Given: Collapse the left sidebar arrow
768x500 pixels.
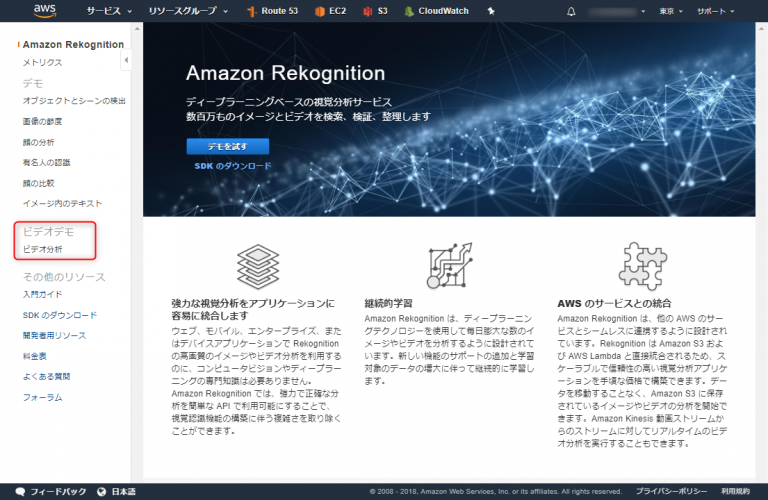Looking at the screenshot, I should pos(126,60).
